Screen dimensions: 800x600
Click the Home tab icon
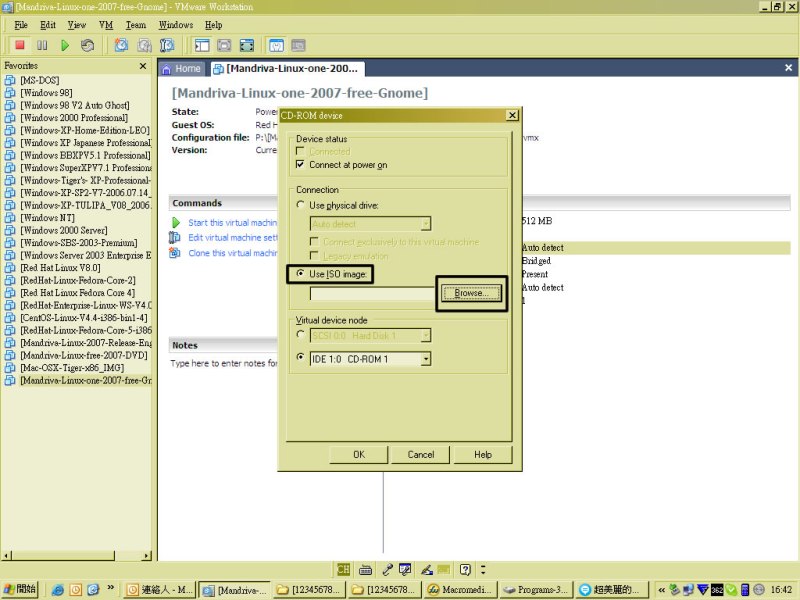(x=166, y=69)
